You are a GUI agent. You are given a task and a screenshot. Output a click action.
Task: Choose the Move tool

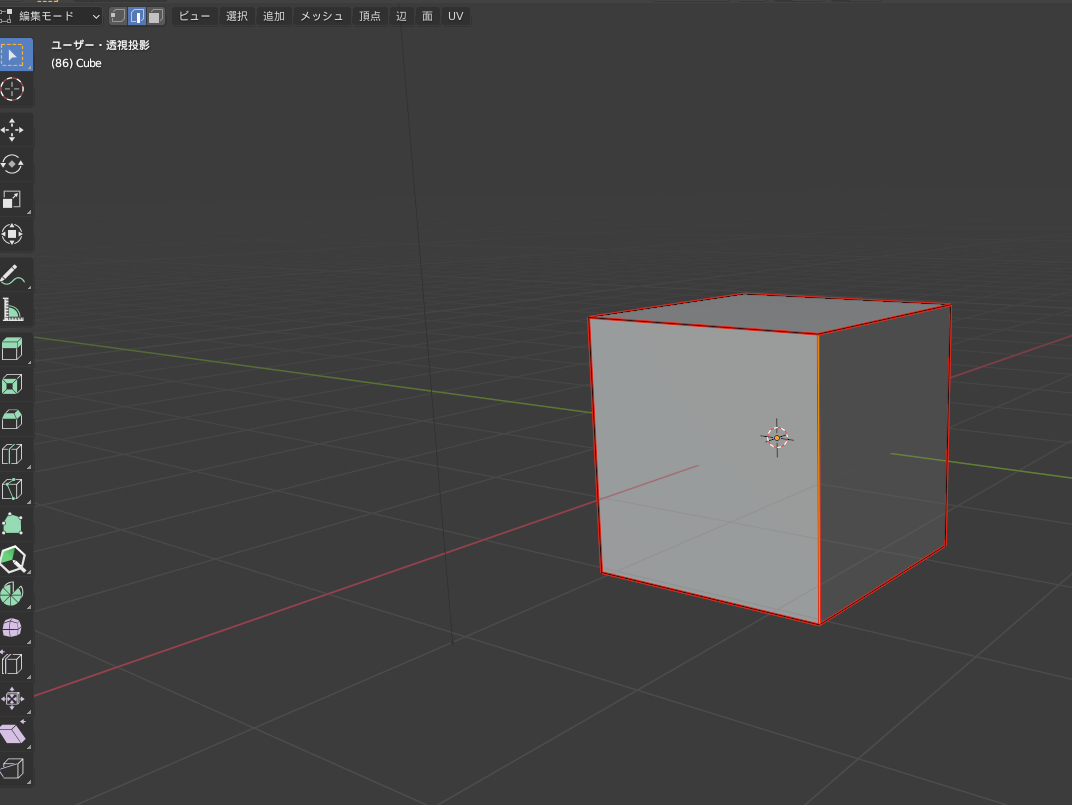coord(13,130)
